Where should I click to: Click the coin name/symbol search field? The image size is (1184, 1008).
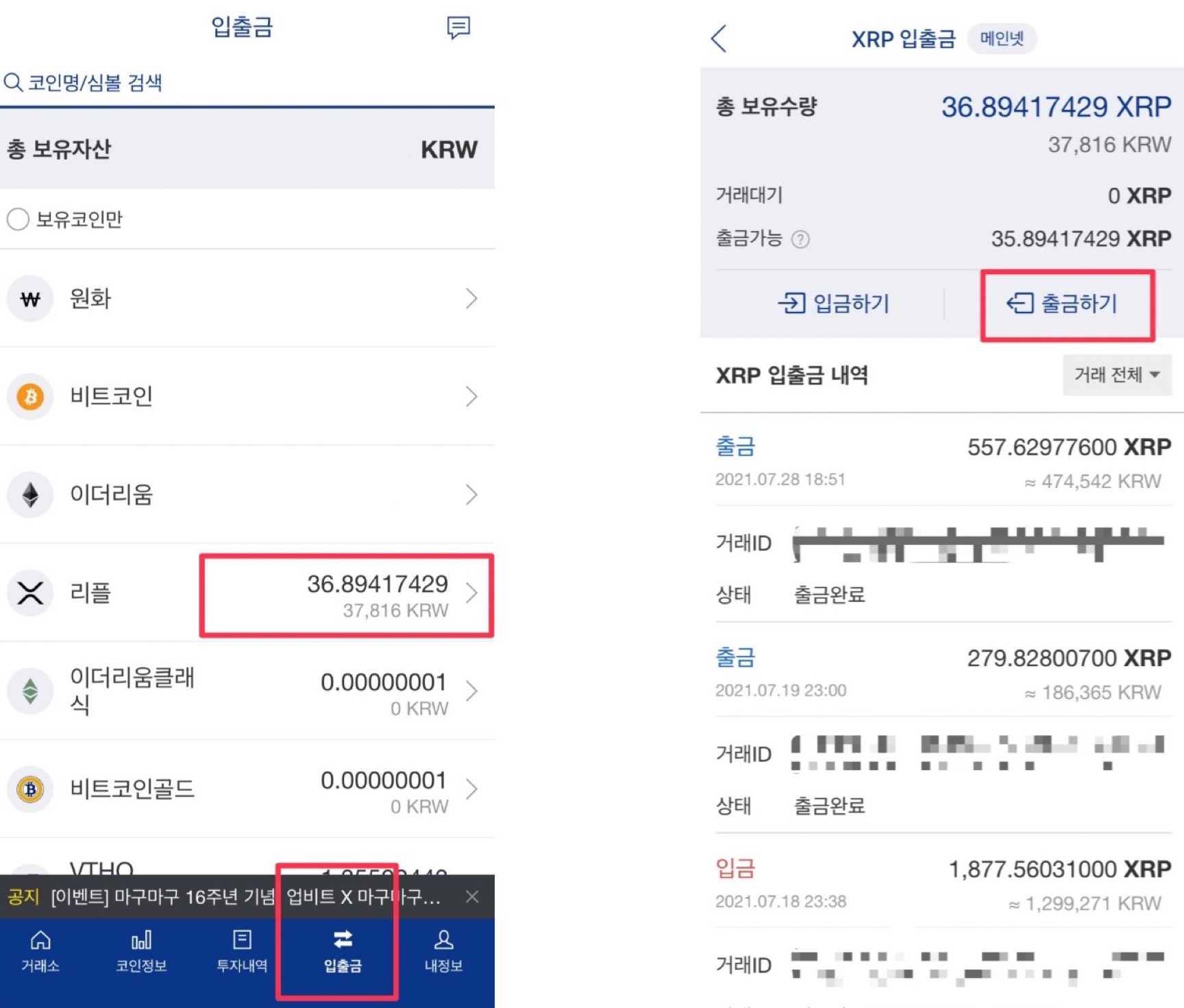pyautogui.click(x=247, y=83)
